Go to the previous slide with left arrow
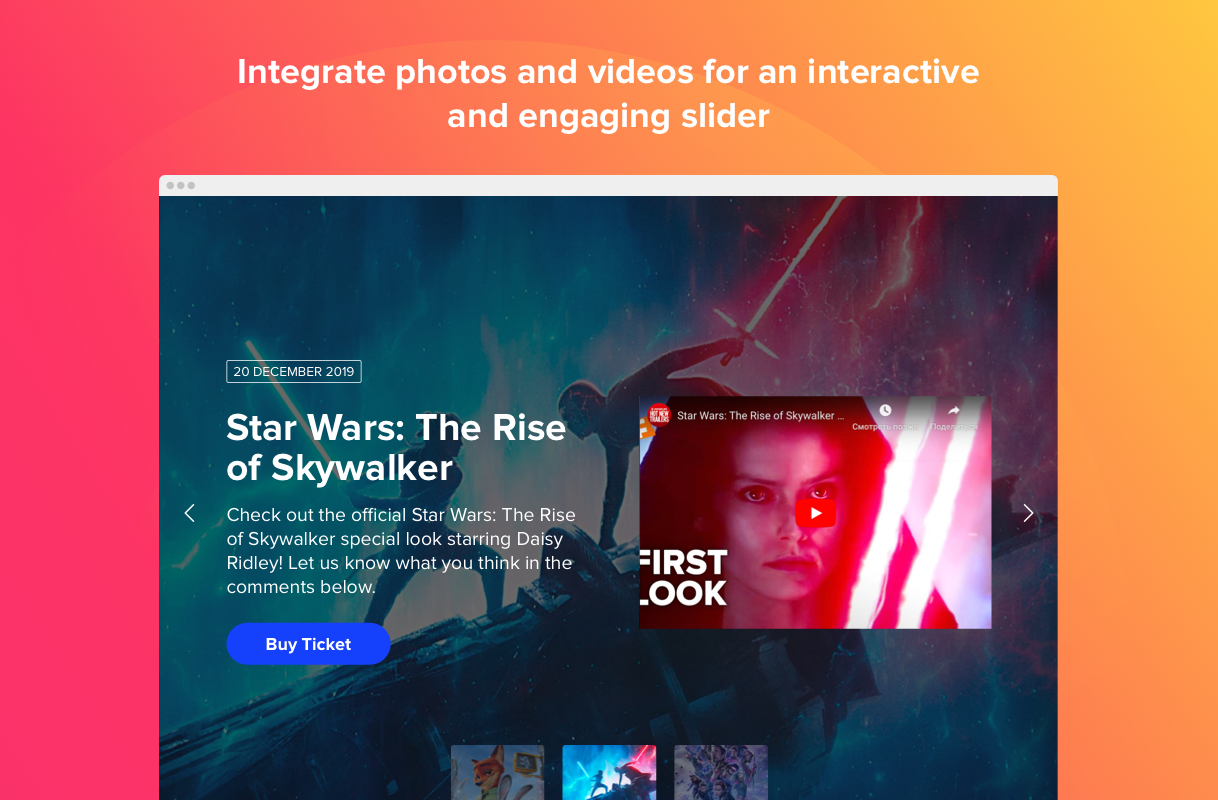The height and width of the screenshot is (800, 1218). [189, 513]
